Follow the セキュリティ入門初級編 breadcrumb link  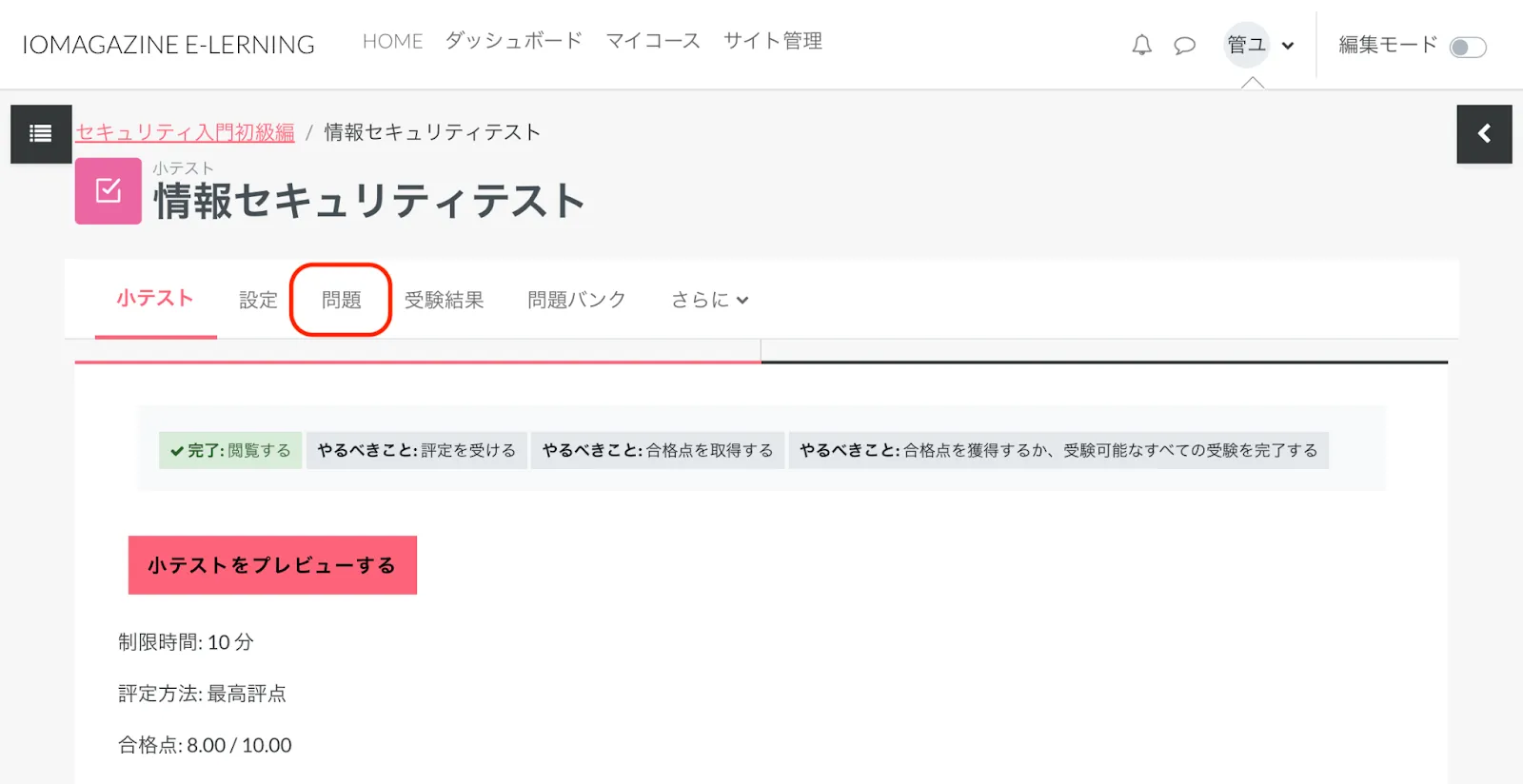(185, 132)
